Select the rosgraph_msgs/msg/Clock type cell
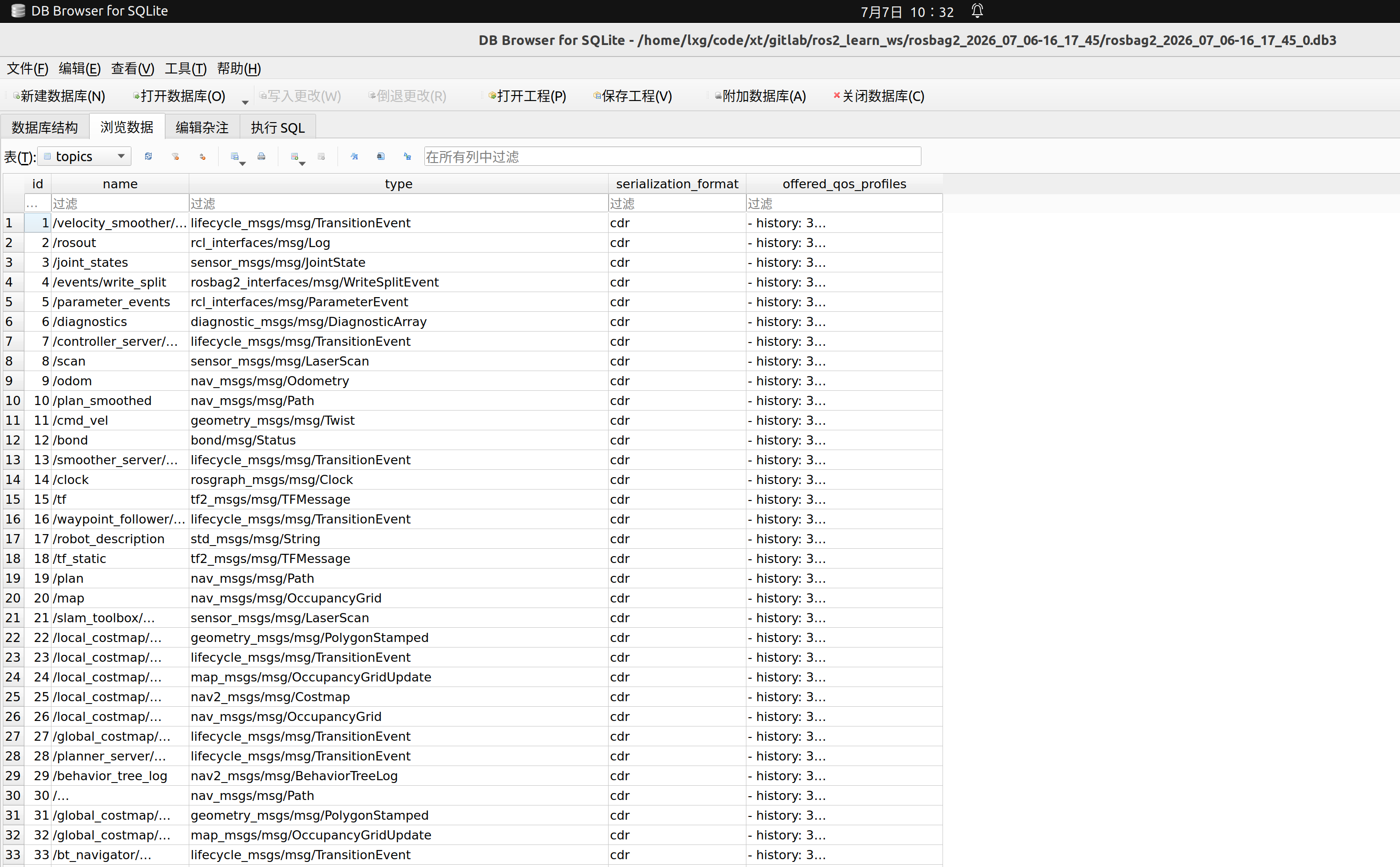This screenshot has height=867, width=1400. coord(399,479)
